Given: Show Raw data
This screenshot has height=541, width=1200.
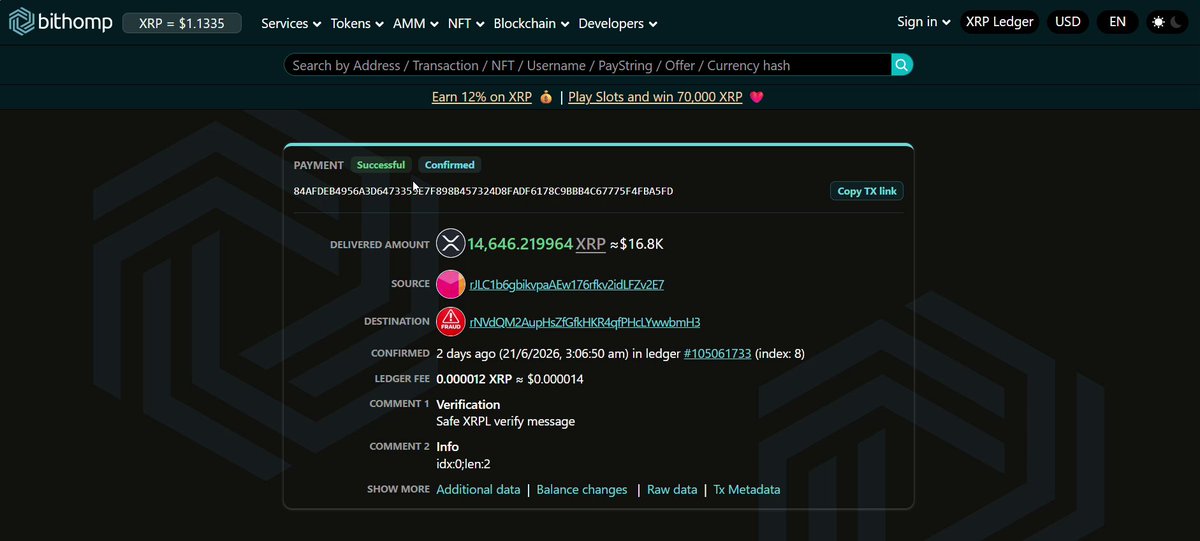Looking at the screenshot, I should point(672,490).
